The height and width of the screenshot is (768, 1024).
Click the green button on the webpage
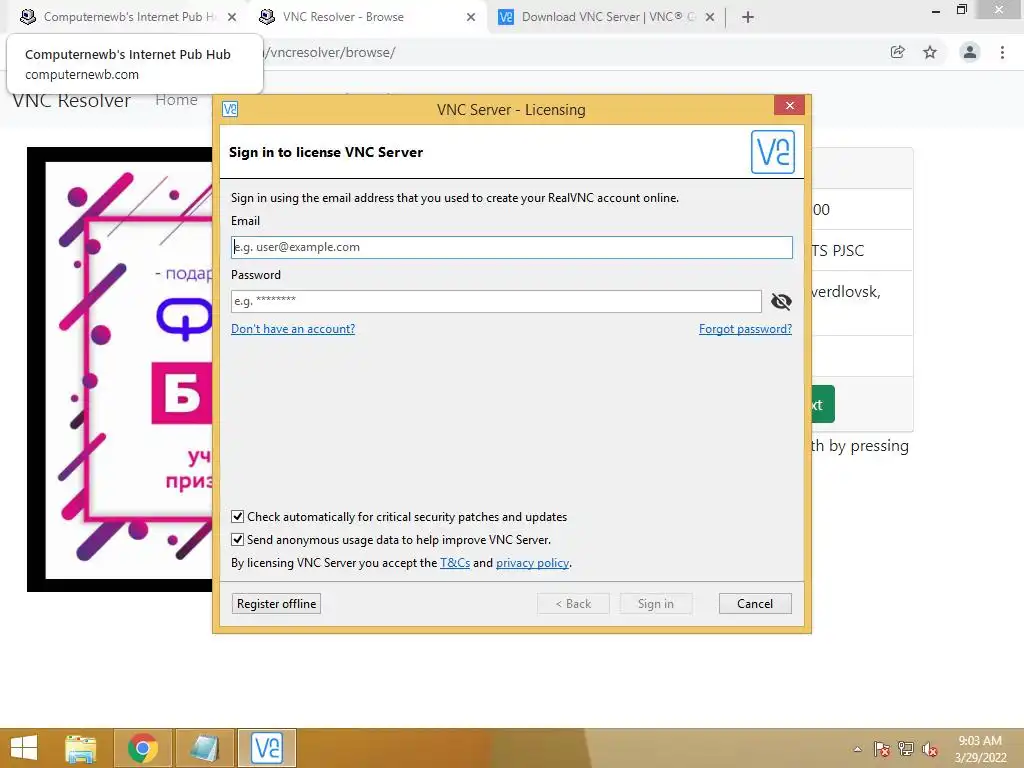point(823,404)
